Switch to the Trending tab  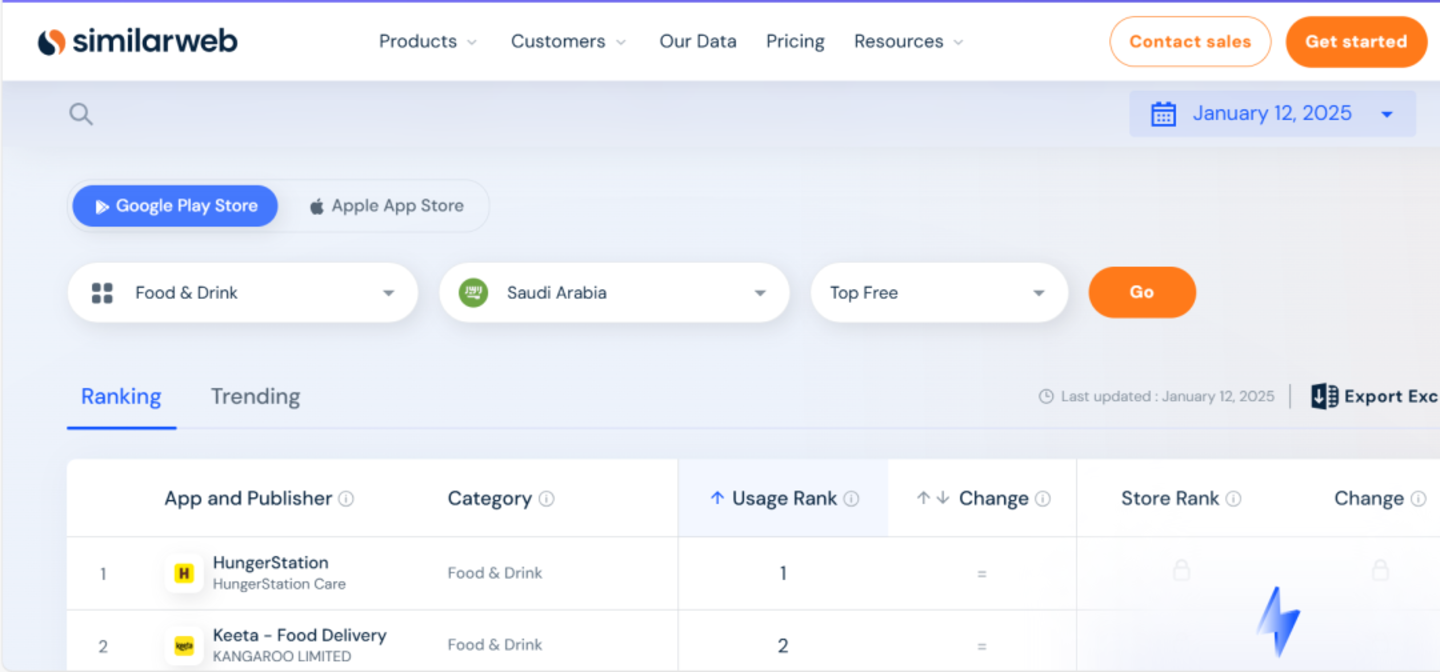[x=255, y=397]
